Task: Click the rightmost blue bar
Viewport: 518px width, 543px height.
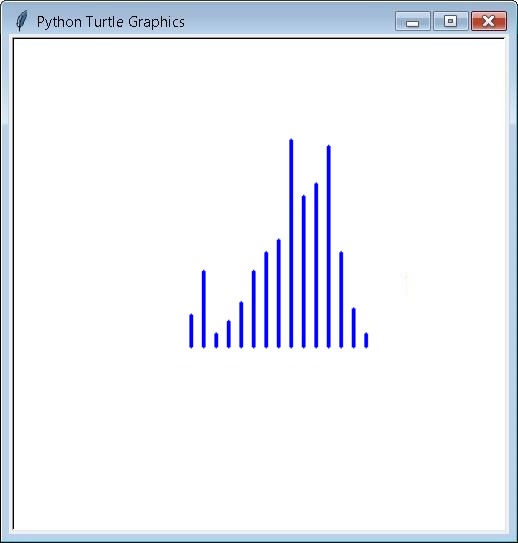Action: [x=366, y=340]
